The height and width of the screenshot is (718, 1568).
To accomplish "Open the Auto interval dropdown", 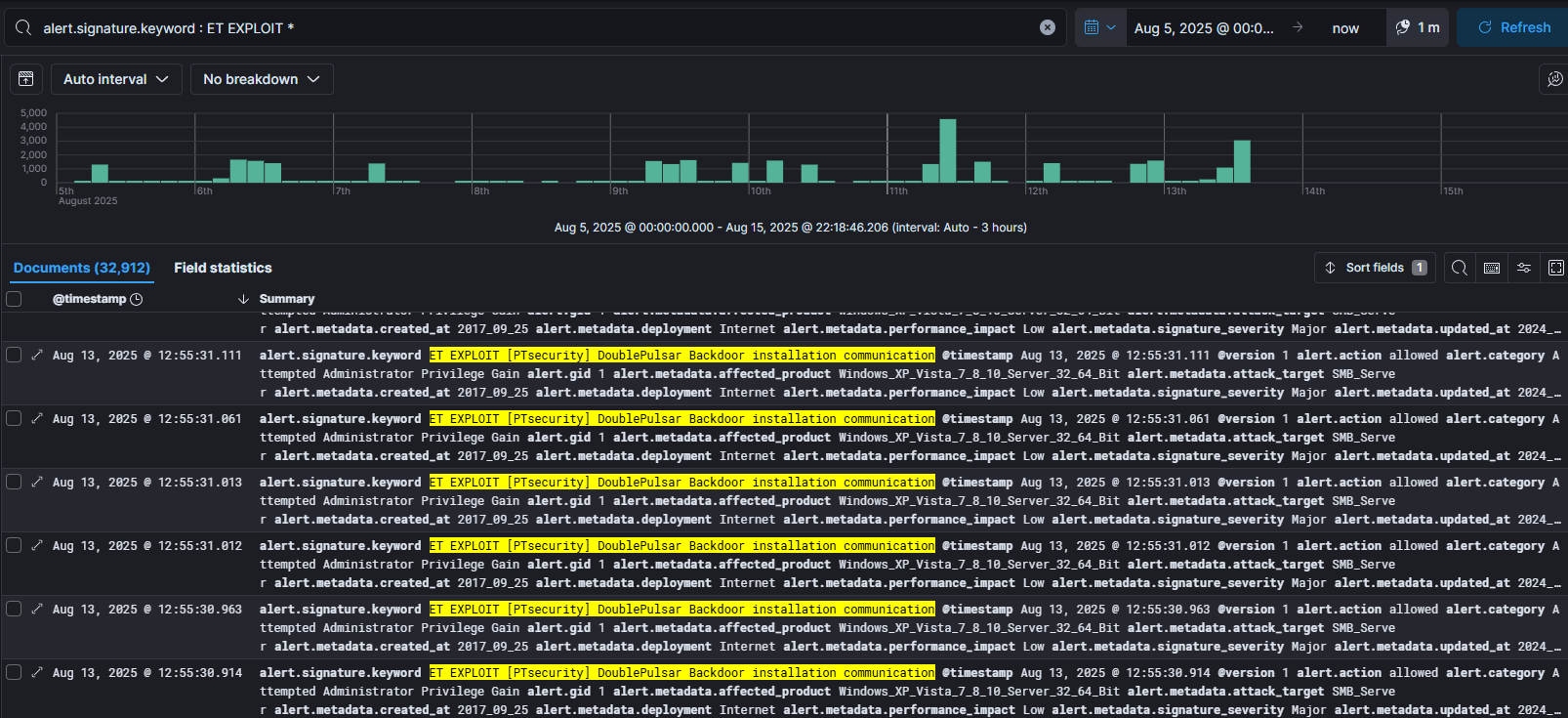I will coord(116,79).
